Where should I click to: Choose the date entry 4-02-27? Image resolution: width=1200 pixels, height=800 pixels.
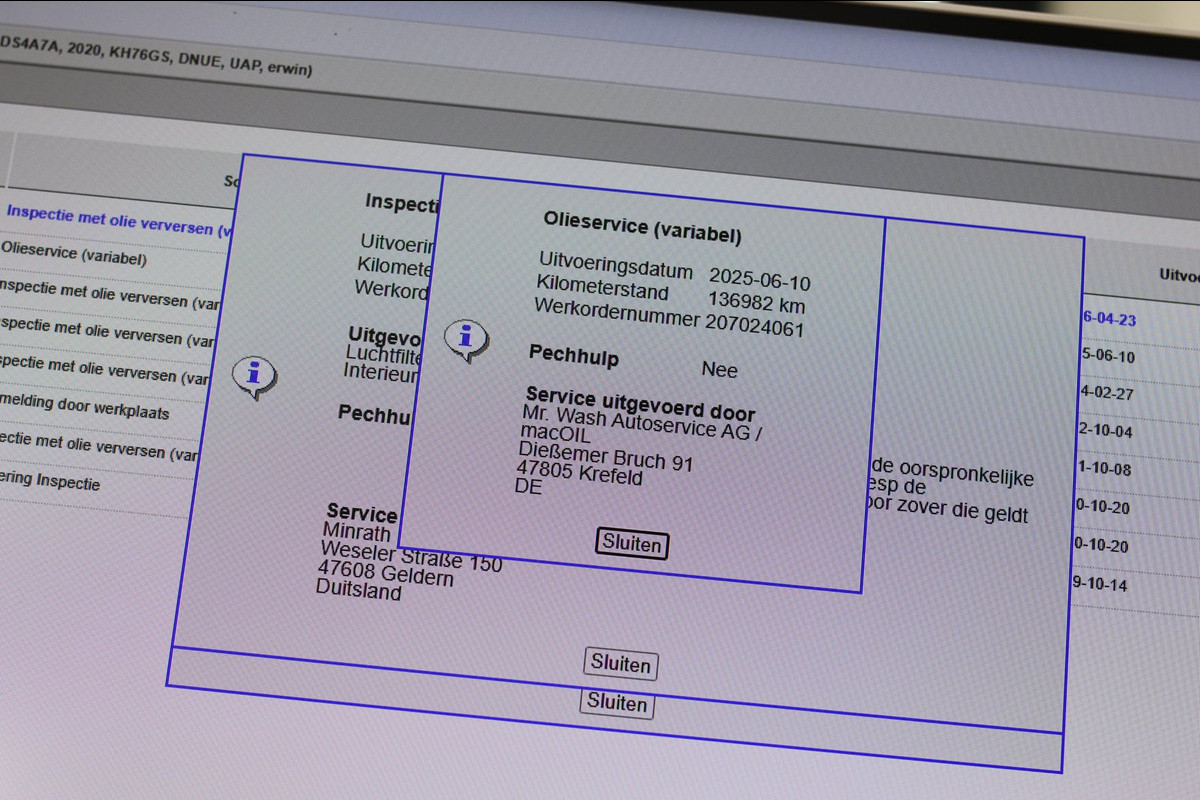pyautogui.click(x=1106, y=393)
